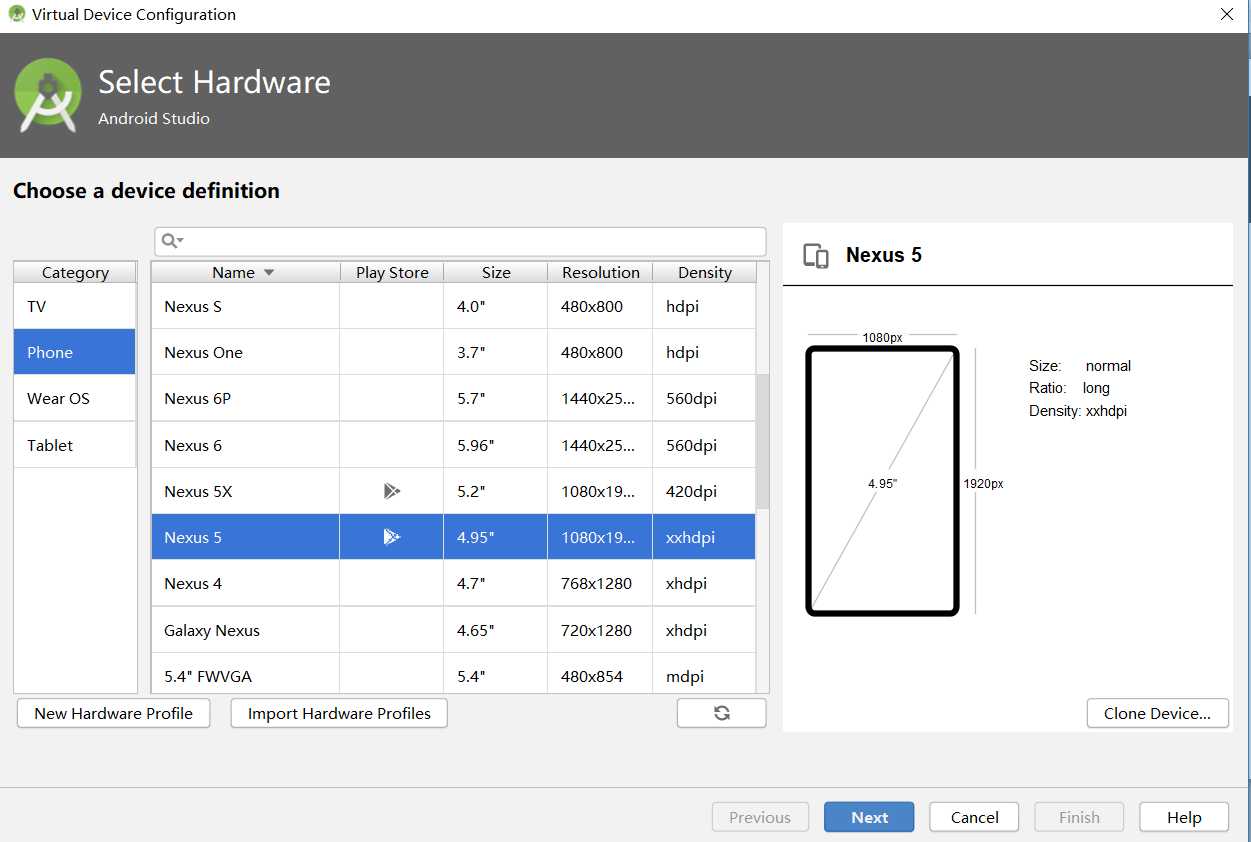The width and height of the screenshot is (1251, 842).
Task: Click the Next button
Action: point(869,817)
